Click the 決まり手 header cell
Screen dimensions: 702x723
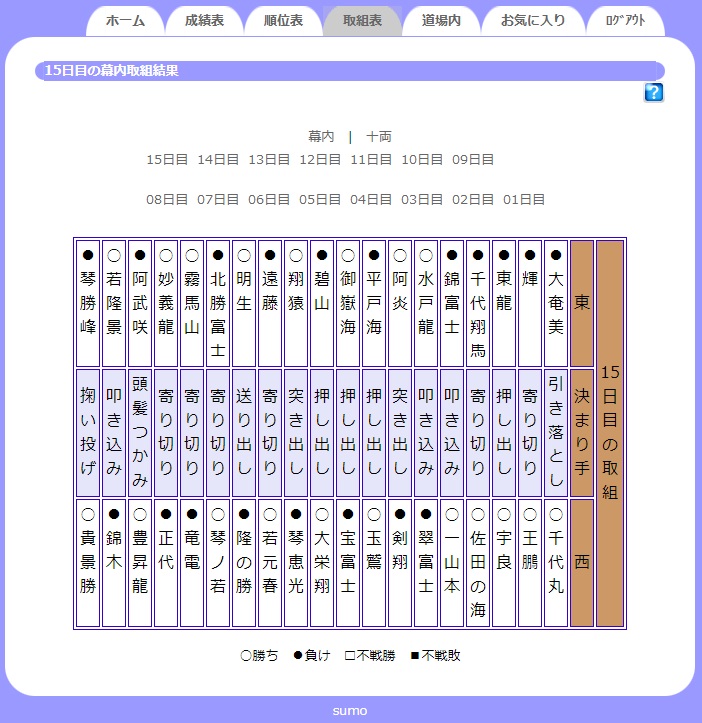pos(582,433)
